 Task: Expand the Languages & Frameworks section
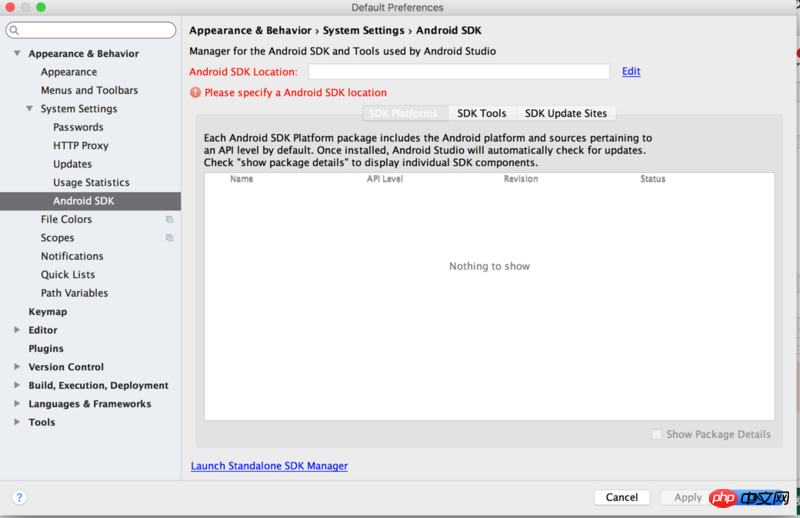pyautogui.click(x=17, y=403)
